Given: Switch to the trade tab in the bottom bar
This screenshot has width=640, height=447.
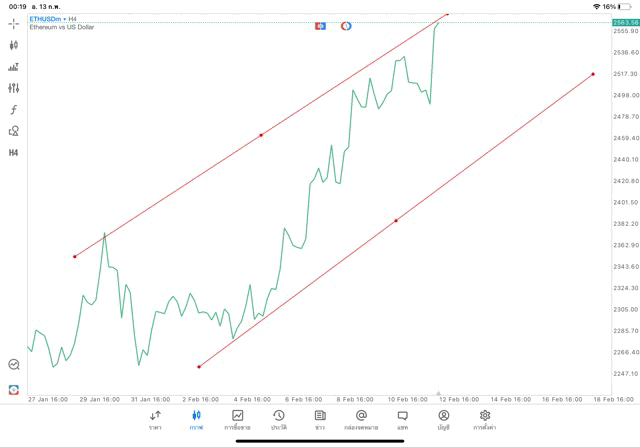Looking at the screenshot, I should [x=237, y=419].
